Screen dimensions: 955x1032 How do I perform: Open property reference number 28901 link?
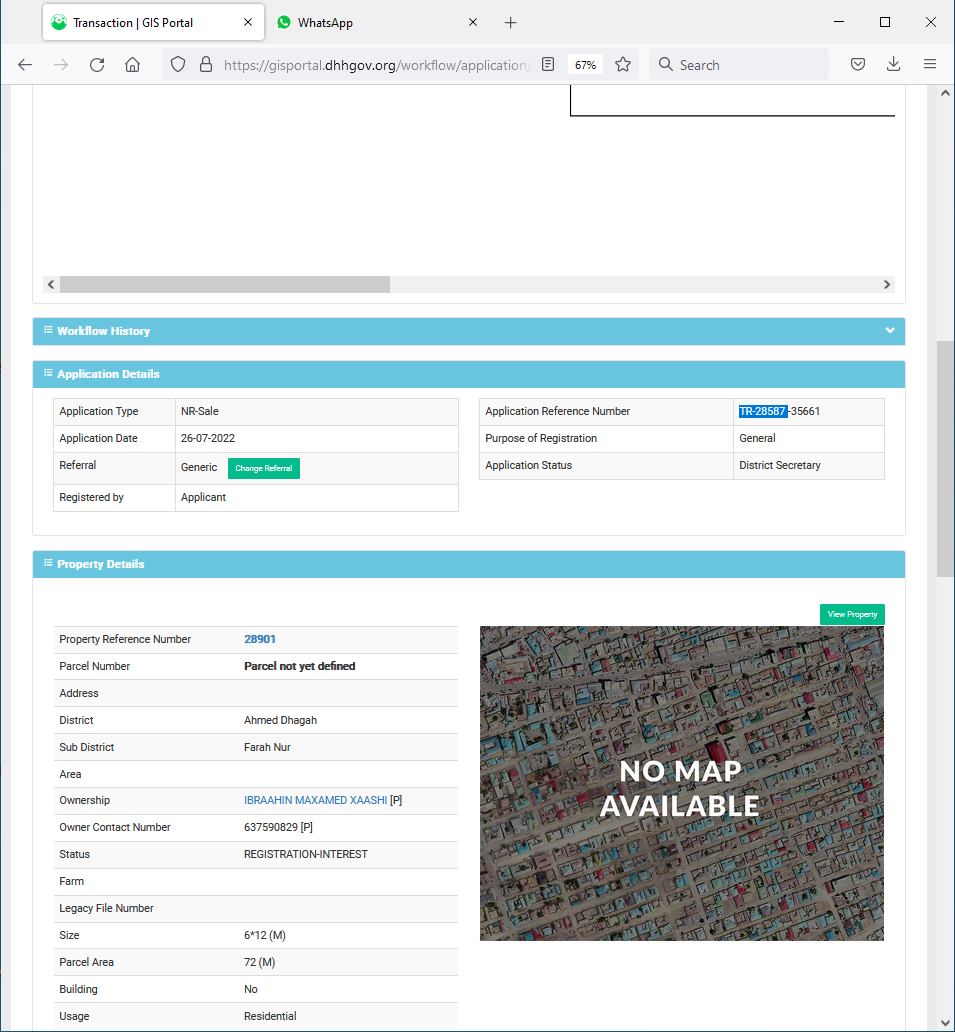tap(260, 639)
